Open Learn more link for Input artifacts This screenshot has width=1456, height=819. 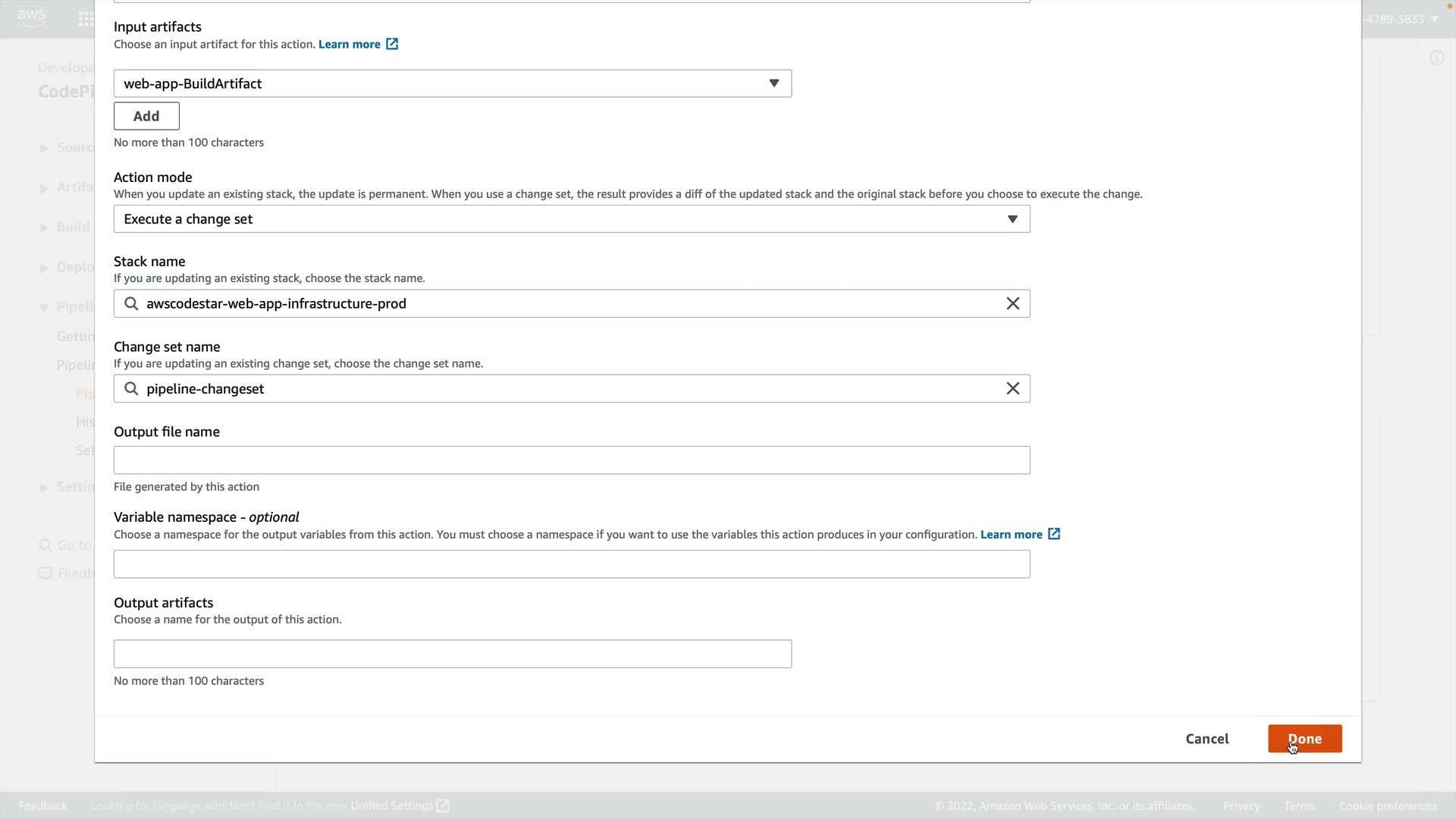pyautogui.click(x=349, y=44)
